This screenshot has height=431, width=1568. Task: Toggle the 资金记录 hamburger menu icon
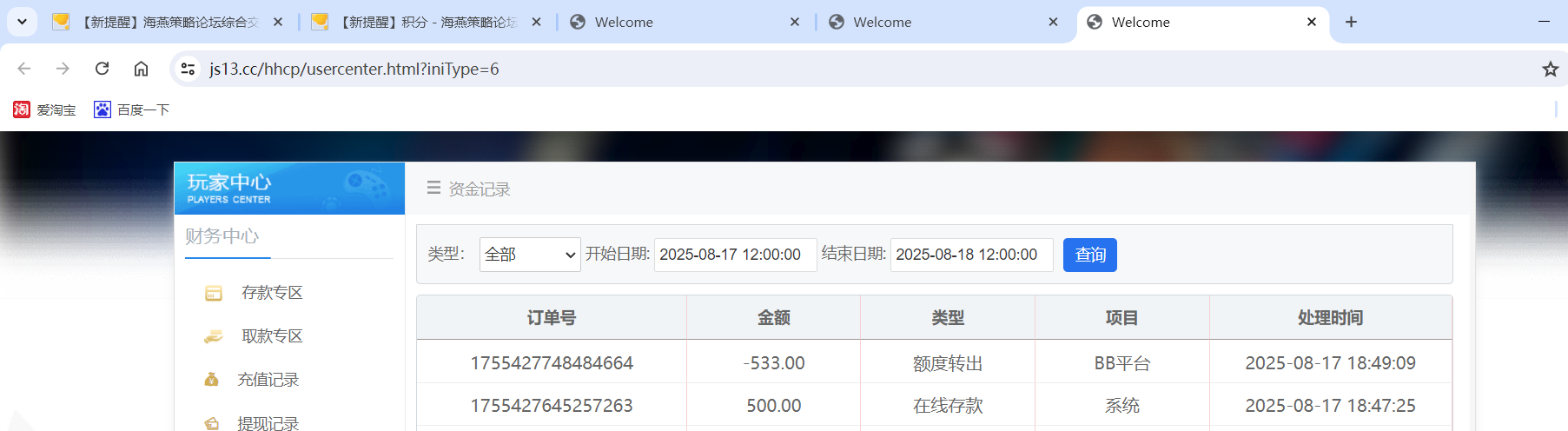tap(433, 188)
